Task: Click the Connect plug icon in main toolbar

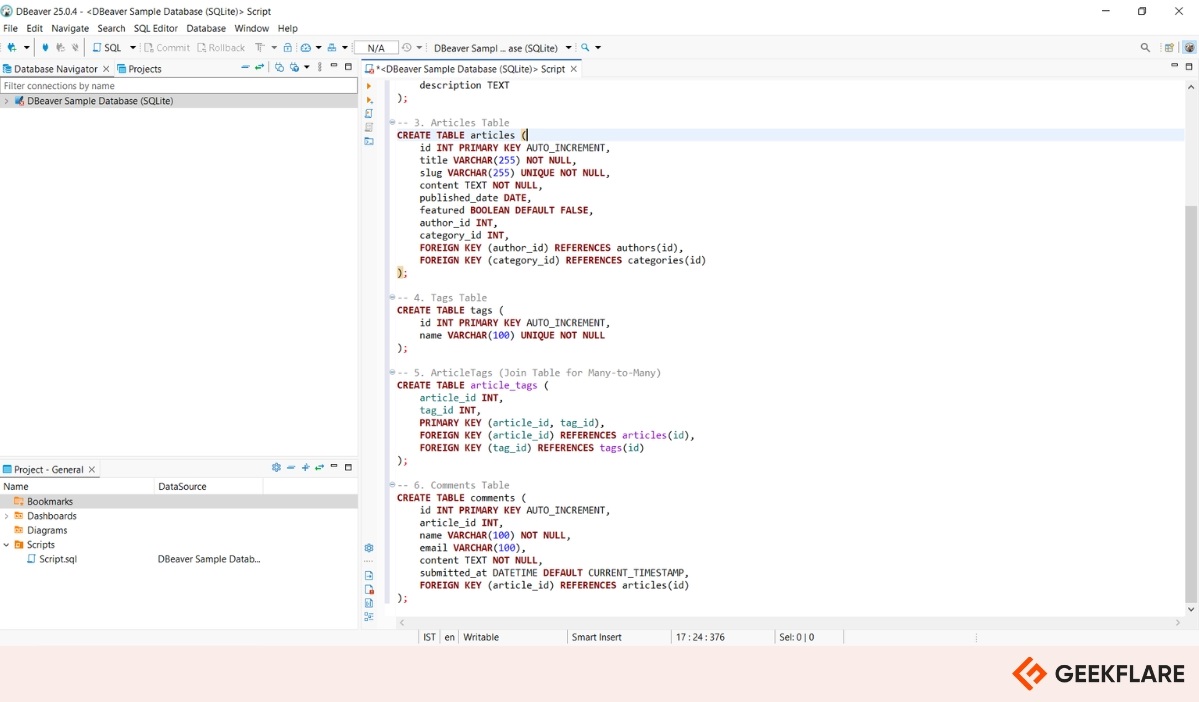Action: coord(45,47)
